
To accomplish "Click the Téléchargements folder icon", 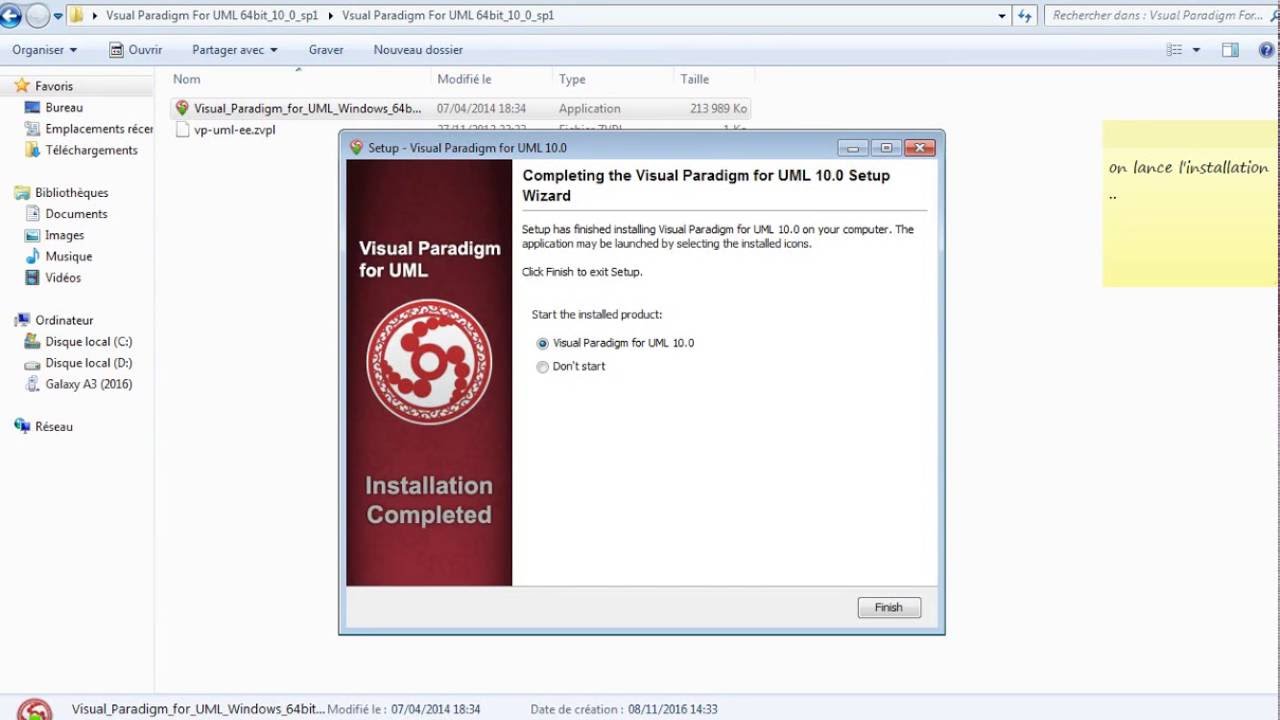I will (x=32, y=150).
